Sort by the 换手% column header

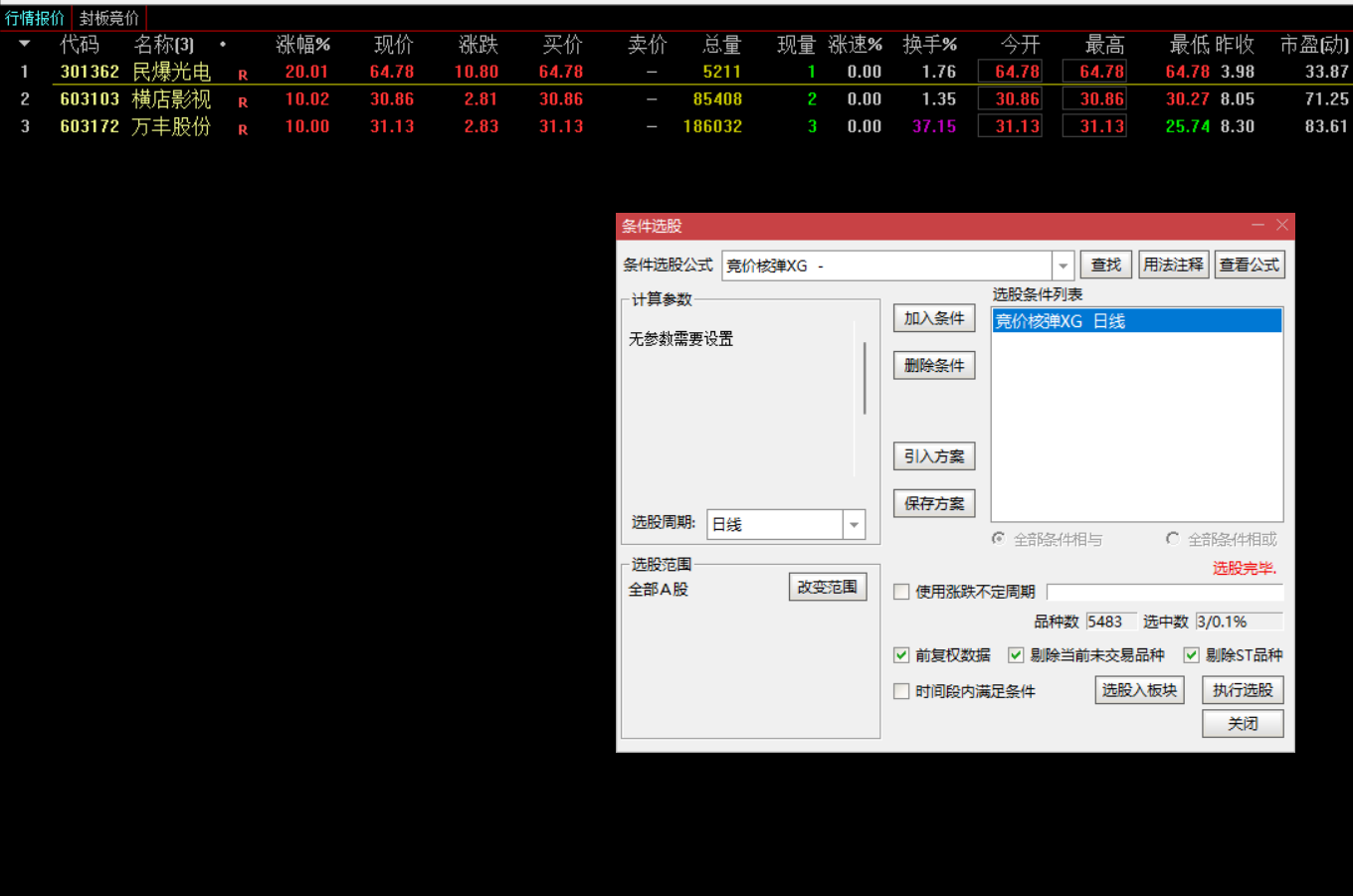click(x=930, y=45)
